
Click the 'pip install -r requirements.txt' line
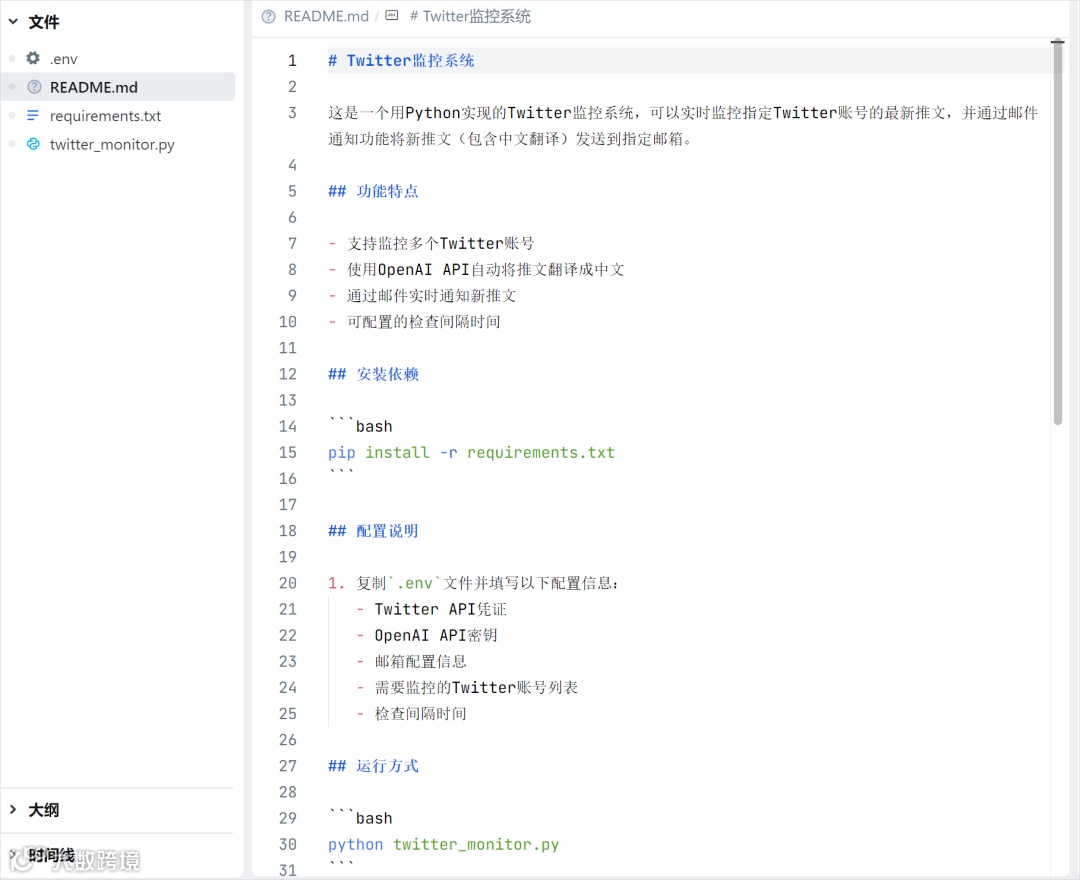point(471,452)
